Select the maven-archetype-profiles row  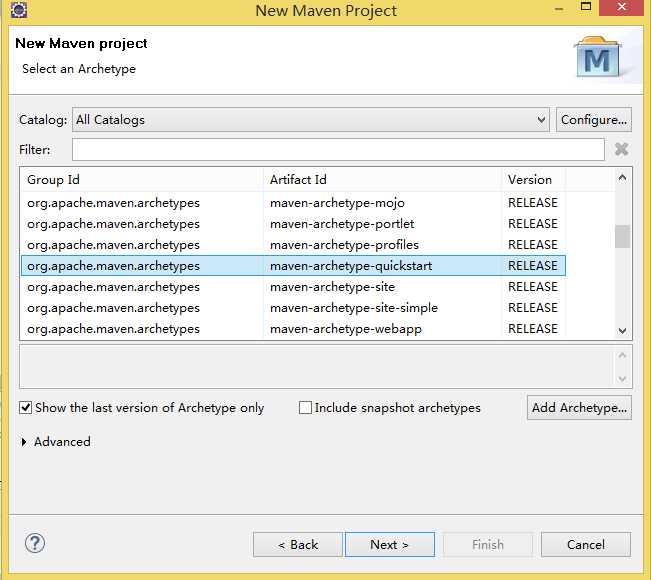coord(293,245)
